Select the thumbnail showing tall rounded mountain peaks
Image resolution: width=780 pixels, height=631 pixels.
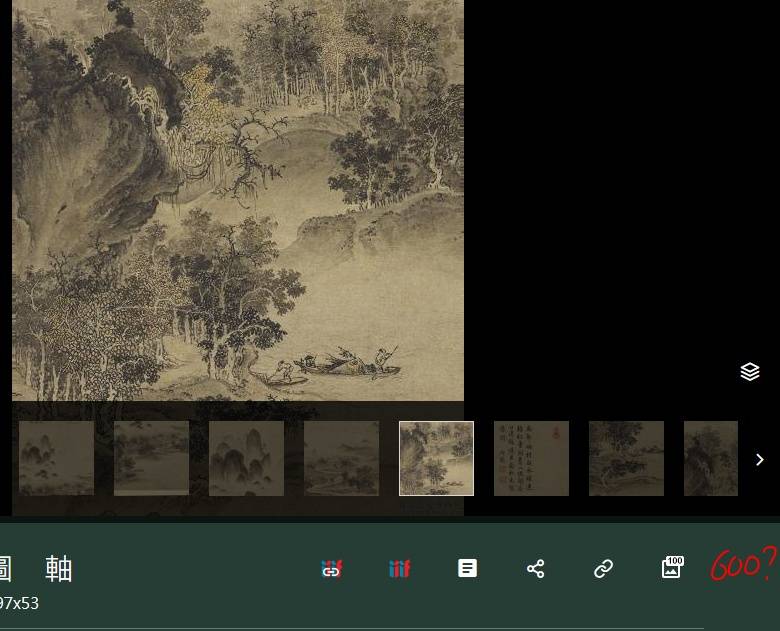coord(246,458)
